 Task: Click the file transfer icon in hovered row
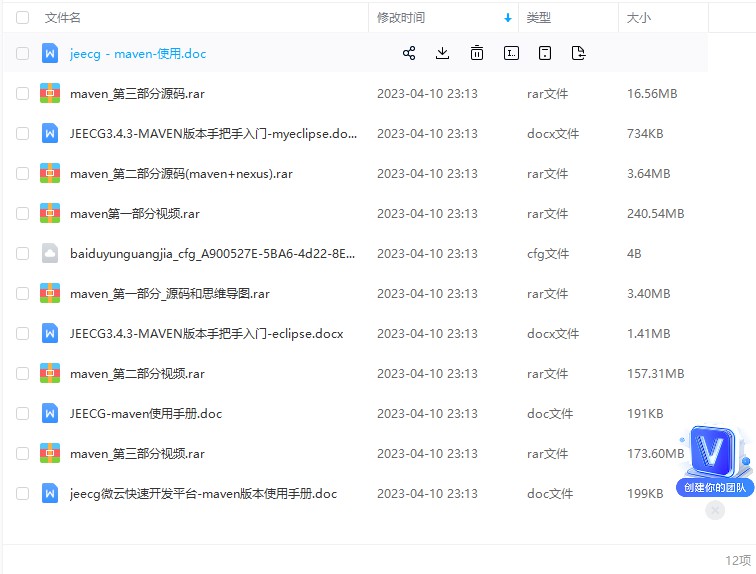[x=578, y=53]
